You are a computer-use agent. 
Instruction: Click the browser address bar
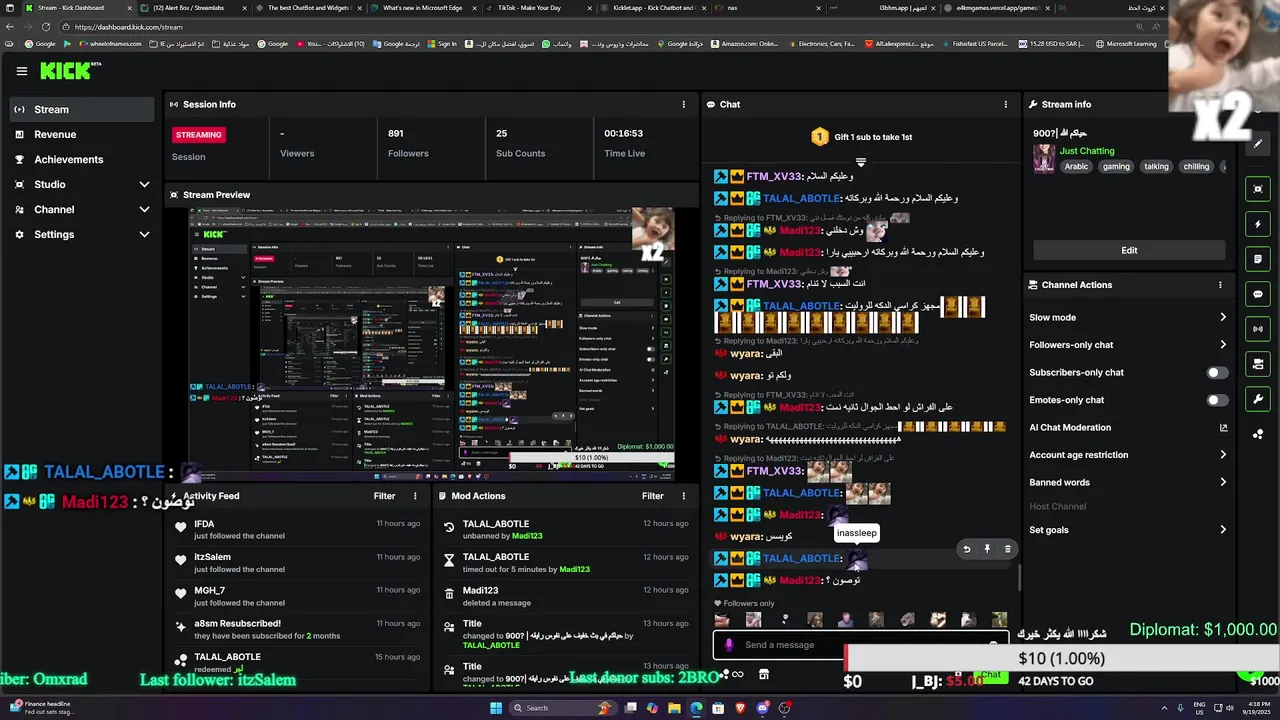coord(600,27)
